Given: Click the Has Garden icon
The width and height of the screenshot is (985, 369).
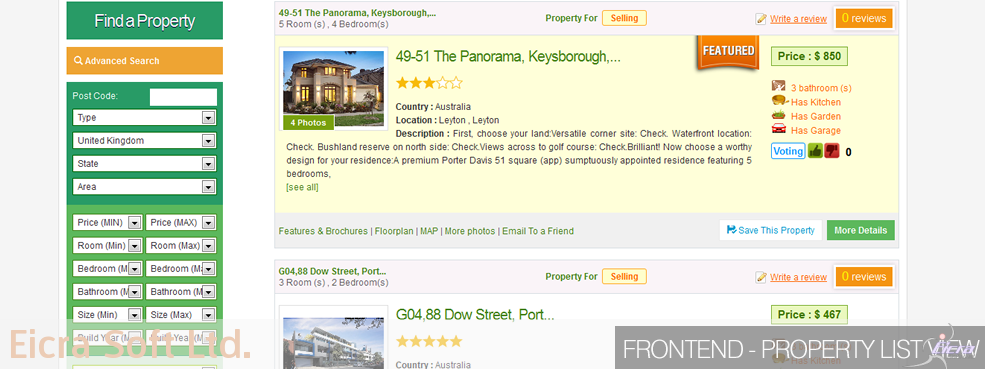Looking at the screenshot, I should pyautogui.click(x=778, y=115).
